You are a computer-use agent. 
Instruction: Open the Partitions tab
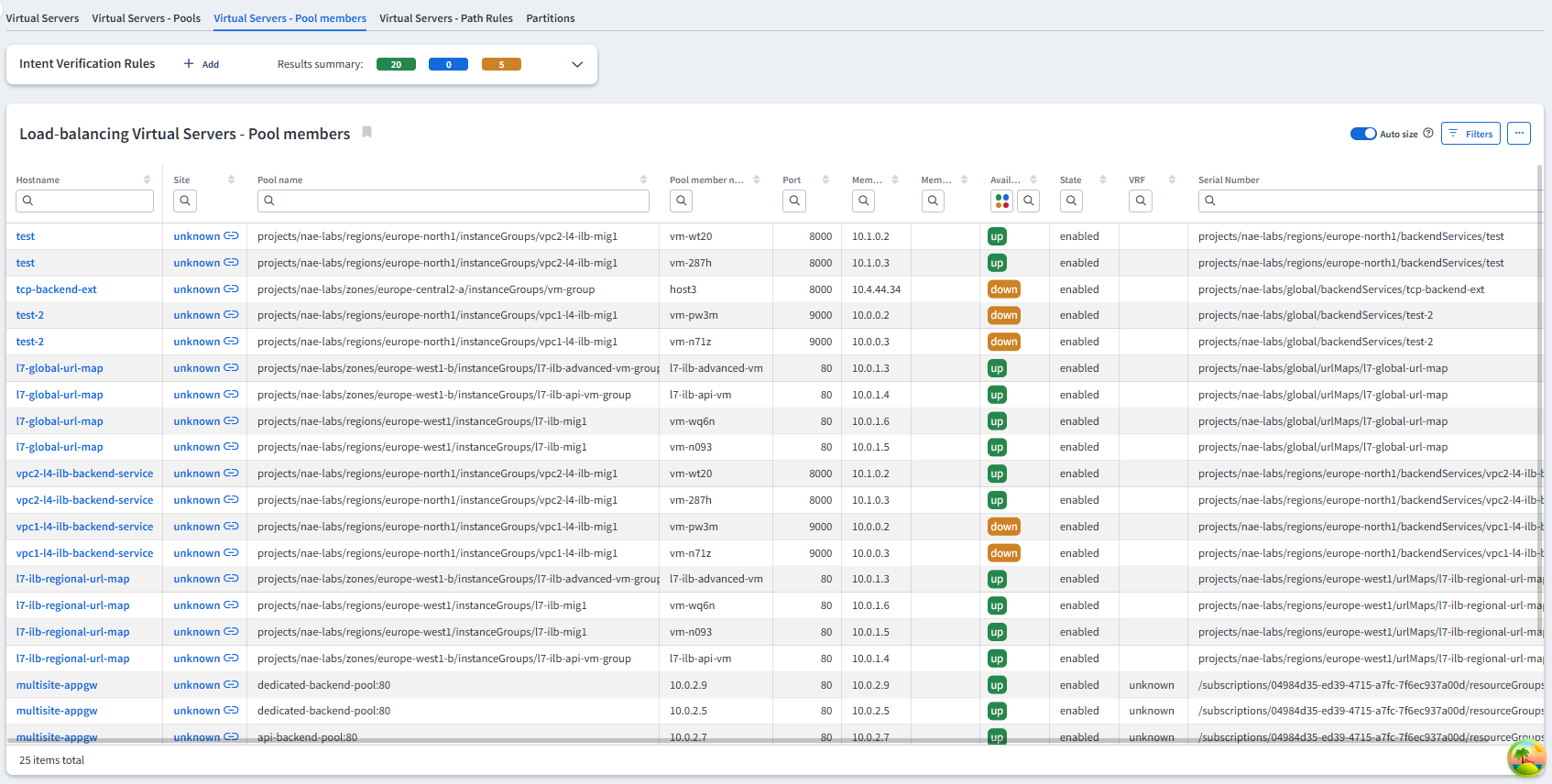point(550,18)
